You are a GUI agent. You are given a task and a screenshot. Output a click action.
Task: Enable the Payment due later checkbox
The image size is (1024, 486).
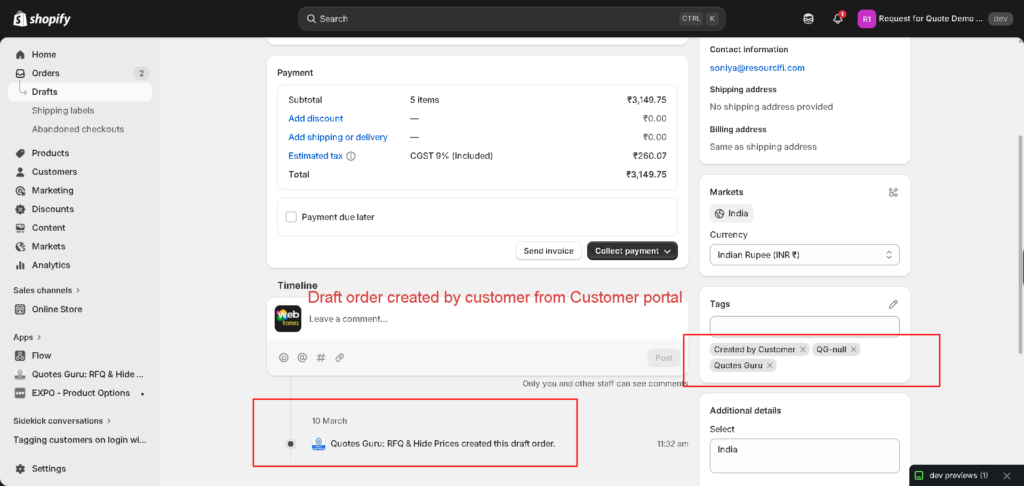[291, 217]
